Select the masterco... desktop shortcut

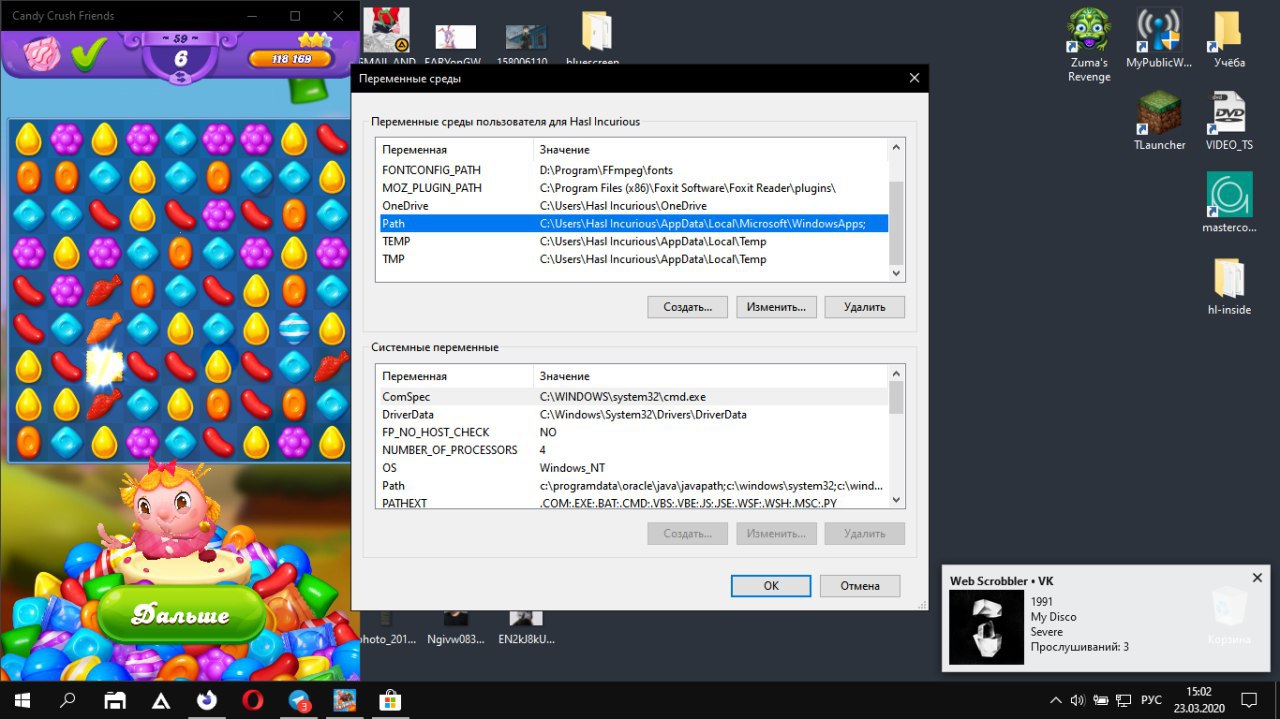click(1229, 203)
